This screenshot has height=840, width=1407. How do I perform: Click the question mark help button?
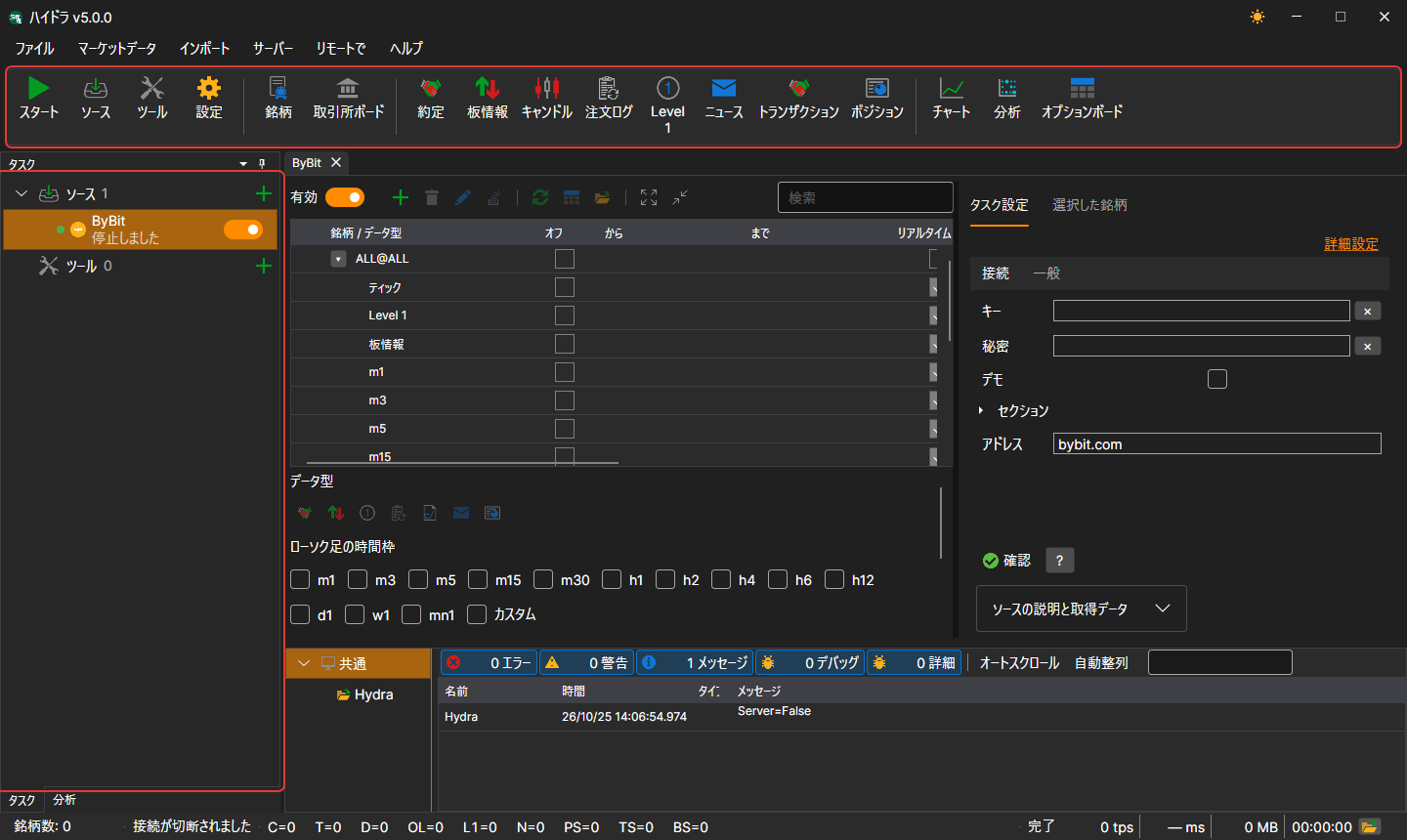[x=1059, y=560]
